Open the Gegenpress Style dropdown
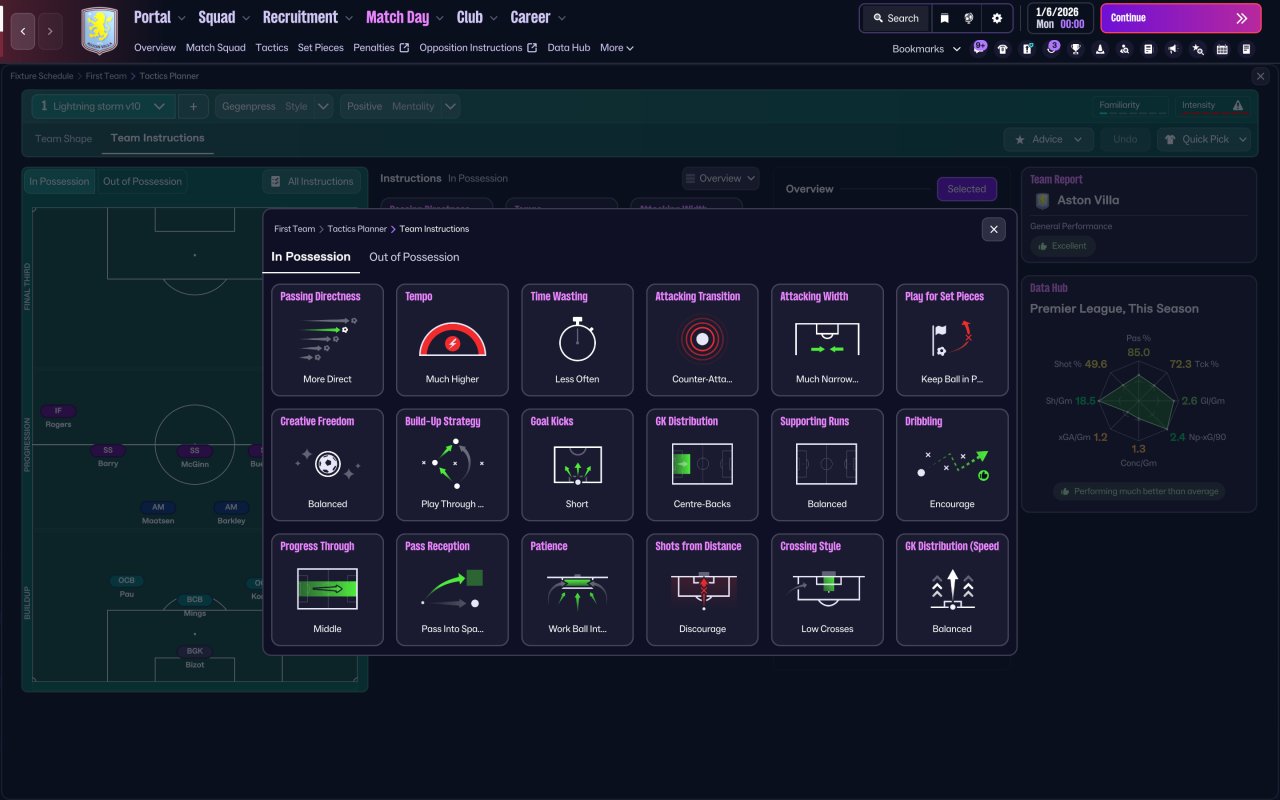Screen dimensions: 1280x800 [274, 106]
